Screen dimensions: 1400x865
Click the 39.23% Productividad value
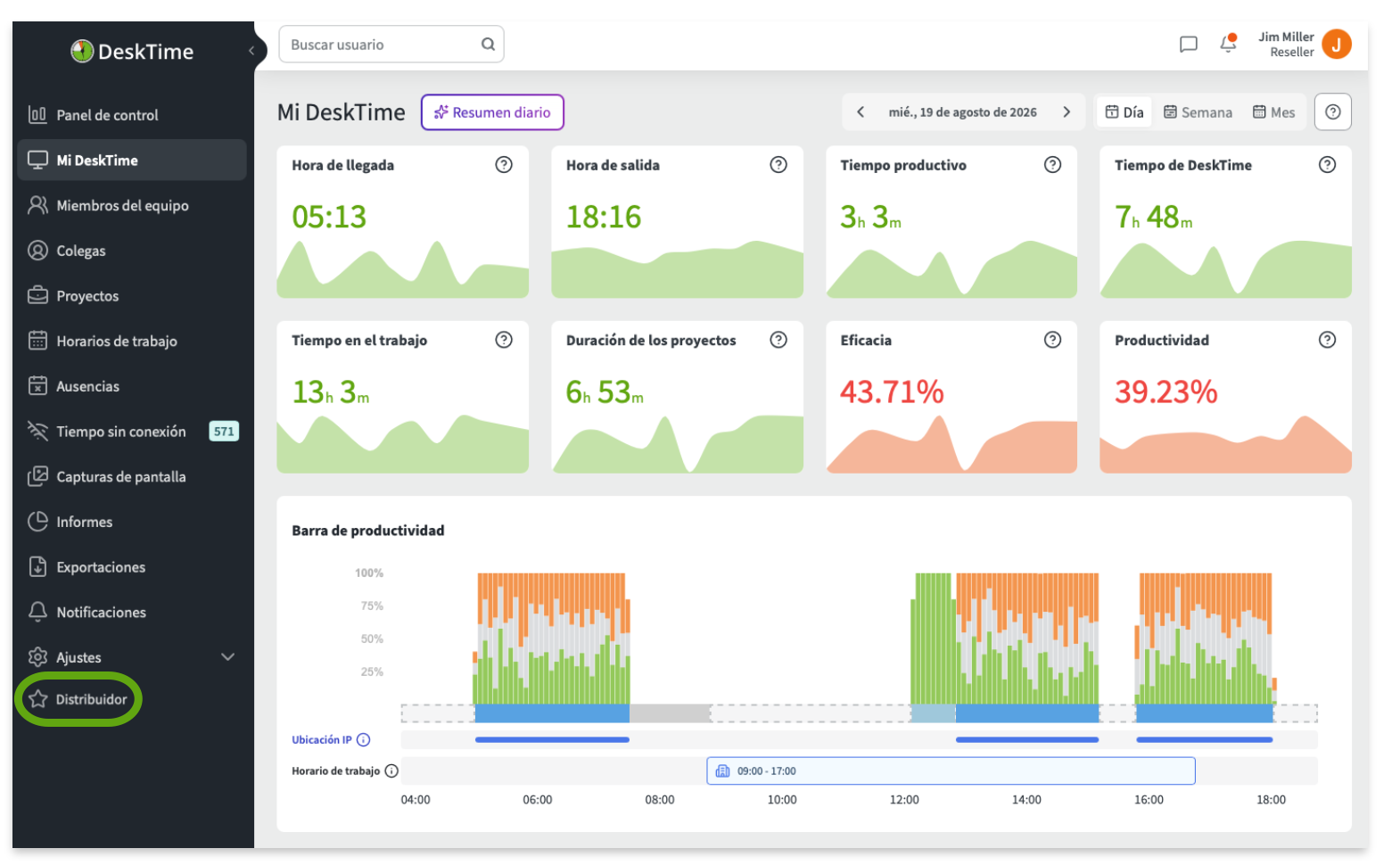(x=1166, y=391)
